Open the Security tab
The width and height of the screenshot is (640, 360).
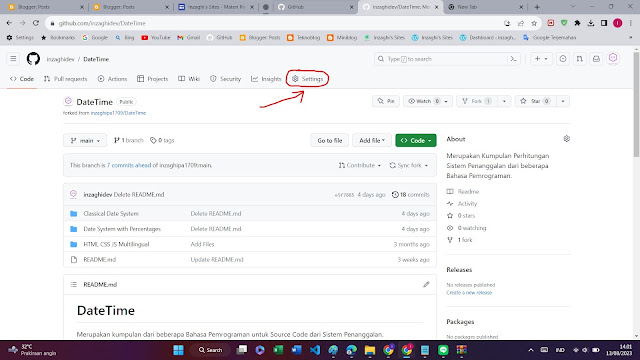point(225,79)
